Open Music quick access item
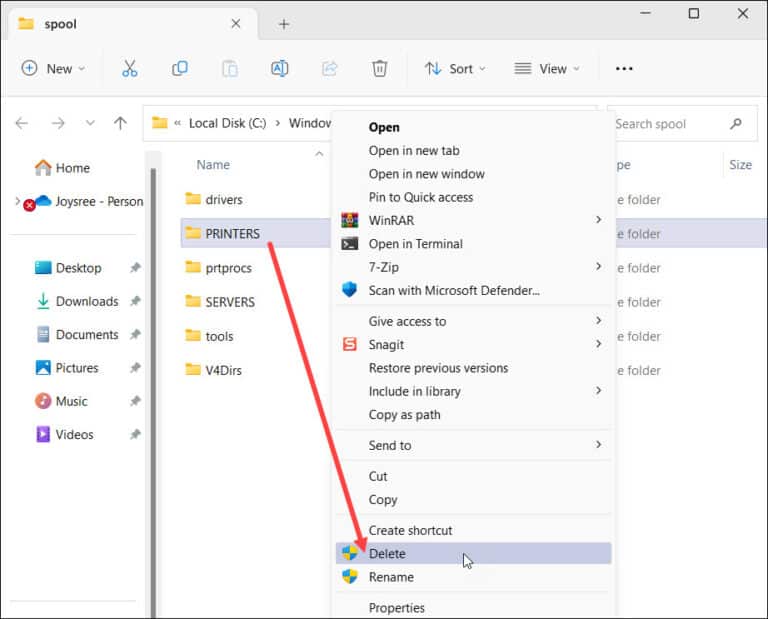768x619 pixels. point(62,401)
